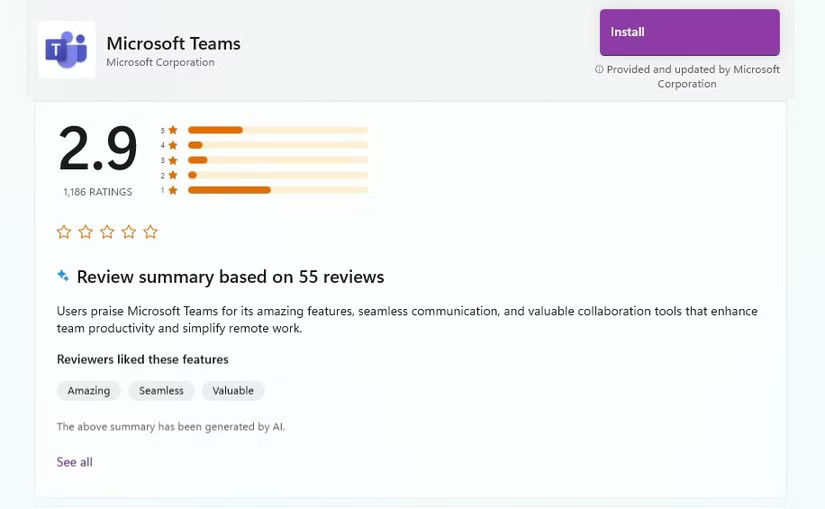The image size is (825, 509).
Task: Click the 4-star rating distribution bar
Action: [277, 145]
